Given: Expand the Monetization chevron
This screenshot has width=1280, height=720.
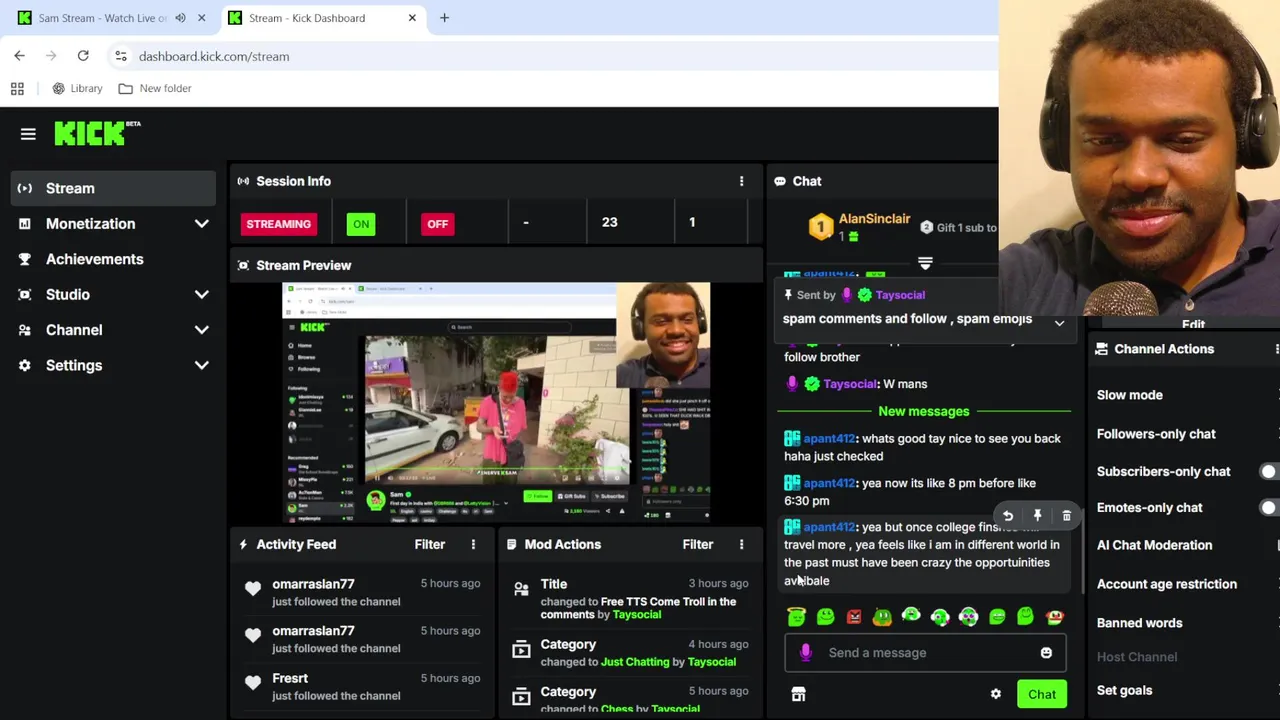Looking at the screenshot, I should tap(201, 224).
